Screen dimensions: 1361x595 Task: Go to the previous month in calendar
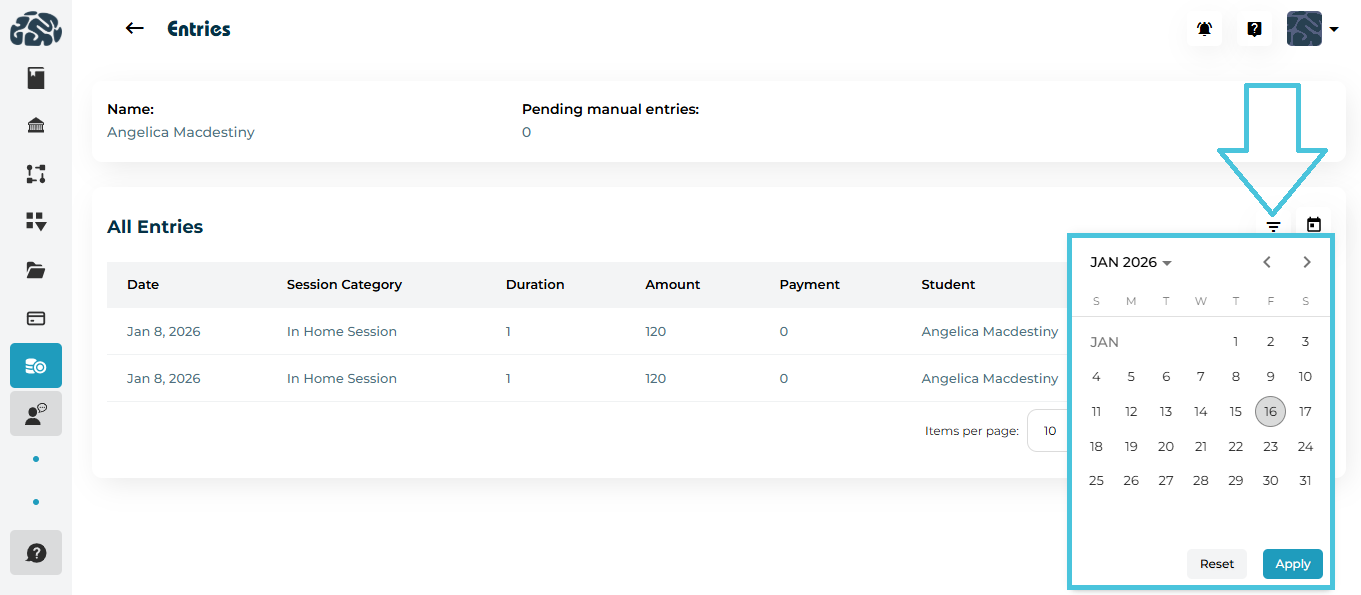click(1267, 262)
